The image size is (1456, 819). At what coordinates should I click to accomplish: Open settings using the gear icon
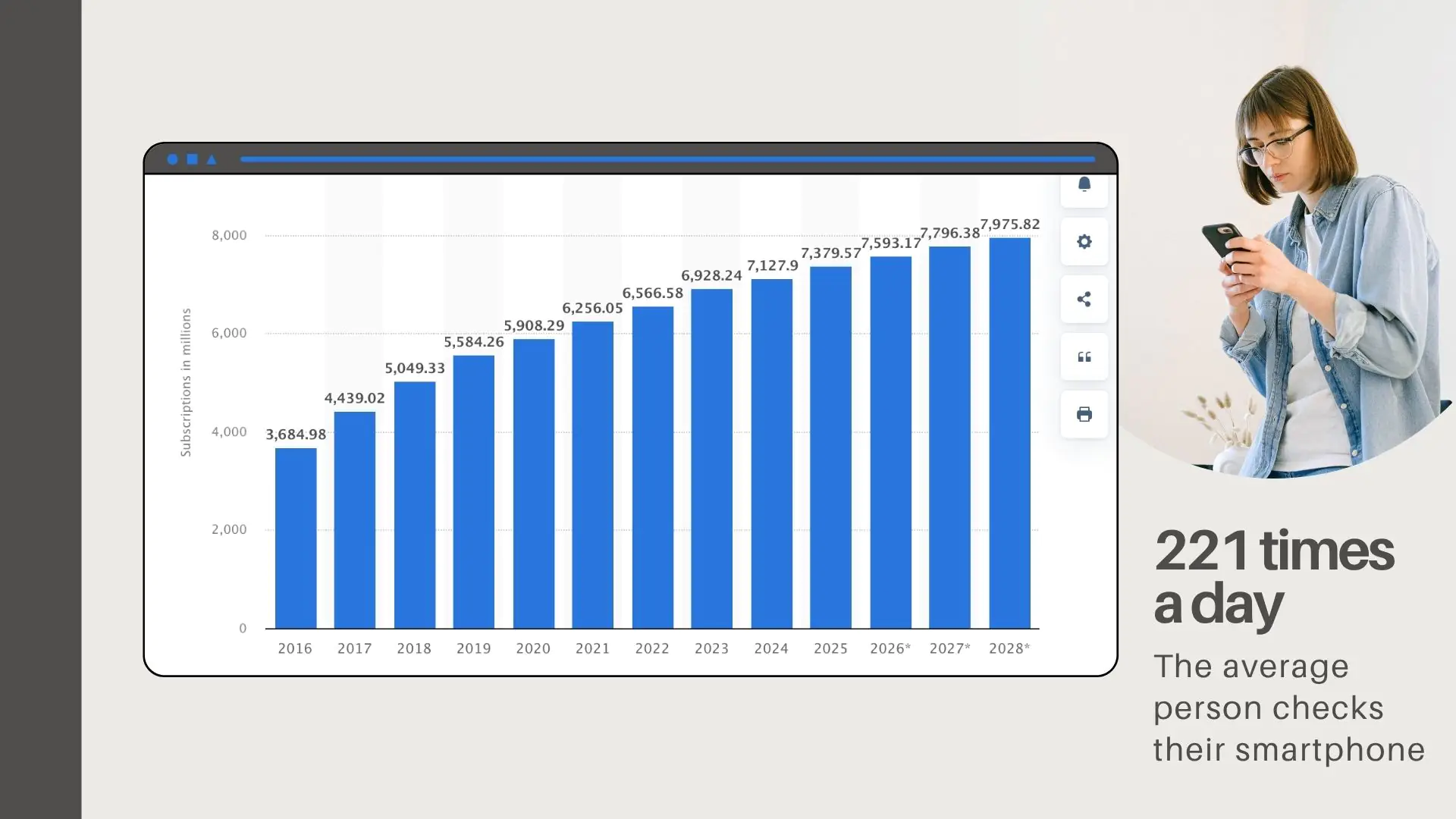[x=1084, y=241]
